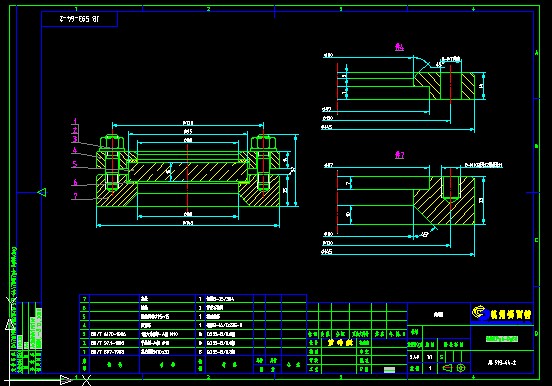
Task: Click parts list row 5 item number
Action: 84,316
